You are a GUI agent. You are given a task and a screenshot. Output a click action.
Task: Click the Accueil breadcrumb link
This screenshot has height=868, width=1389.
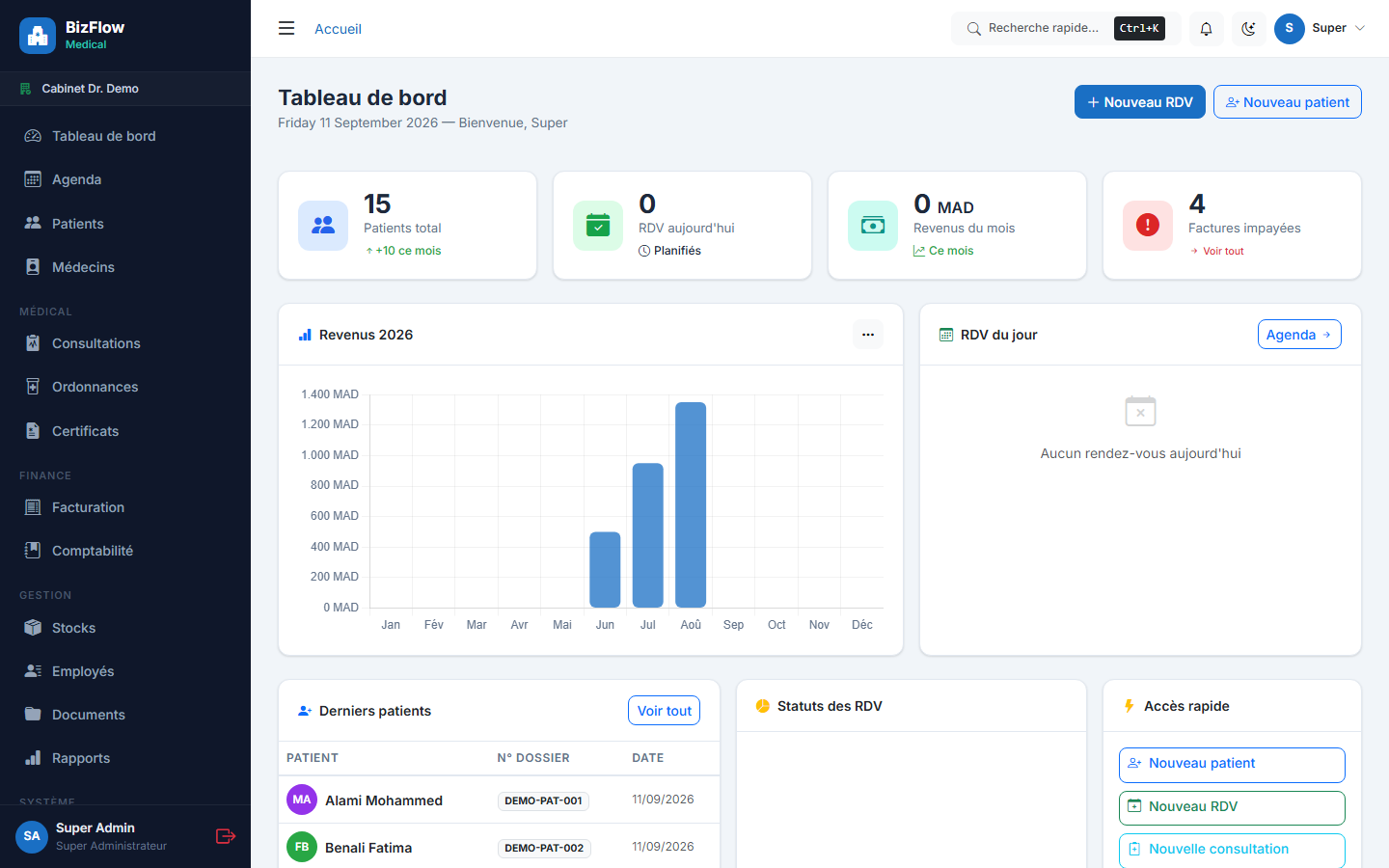click(338, 29)
